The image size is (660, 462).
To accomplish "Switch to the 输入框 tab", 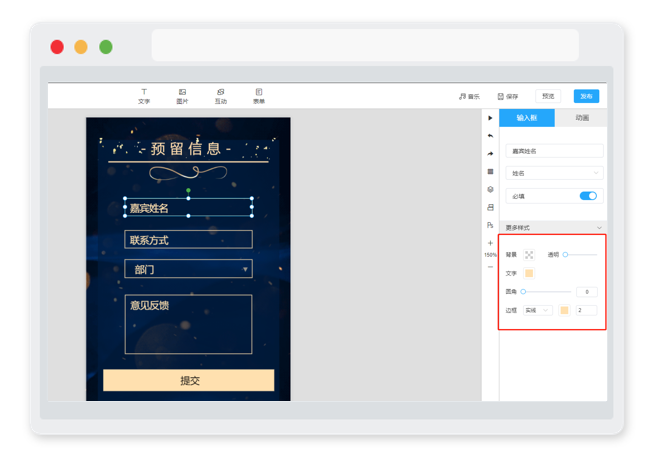I will 527,118.
